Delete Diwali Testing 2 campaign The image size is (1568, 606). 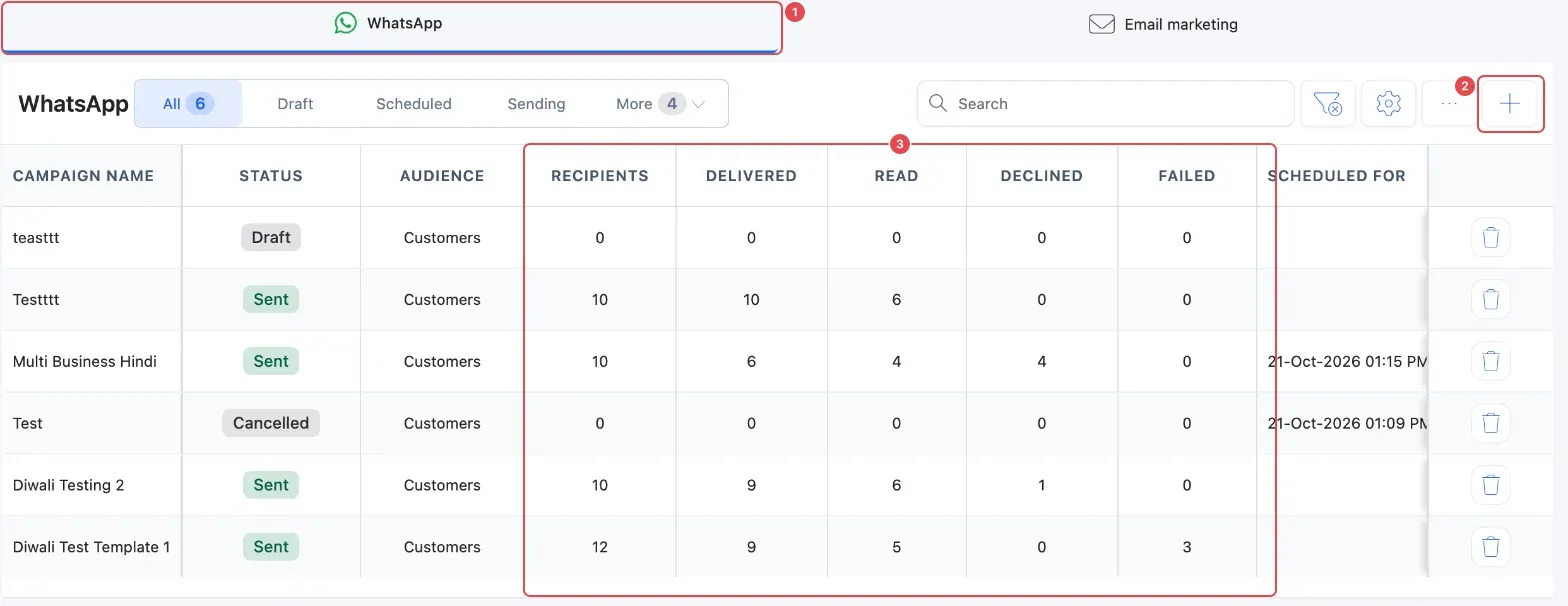pyautogui.click(x=1490, y=485)
